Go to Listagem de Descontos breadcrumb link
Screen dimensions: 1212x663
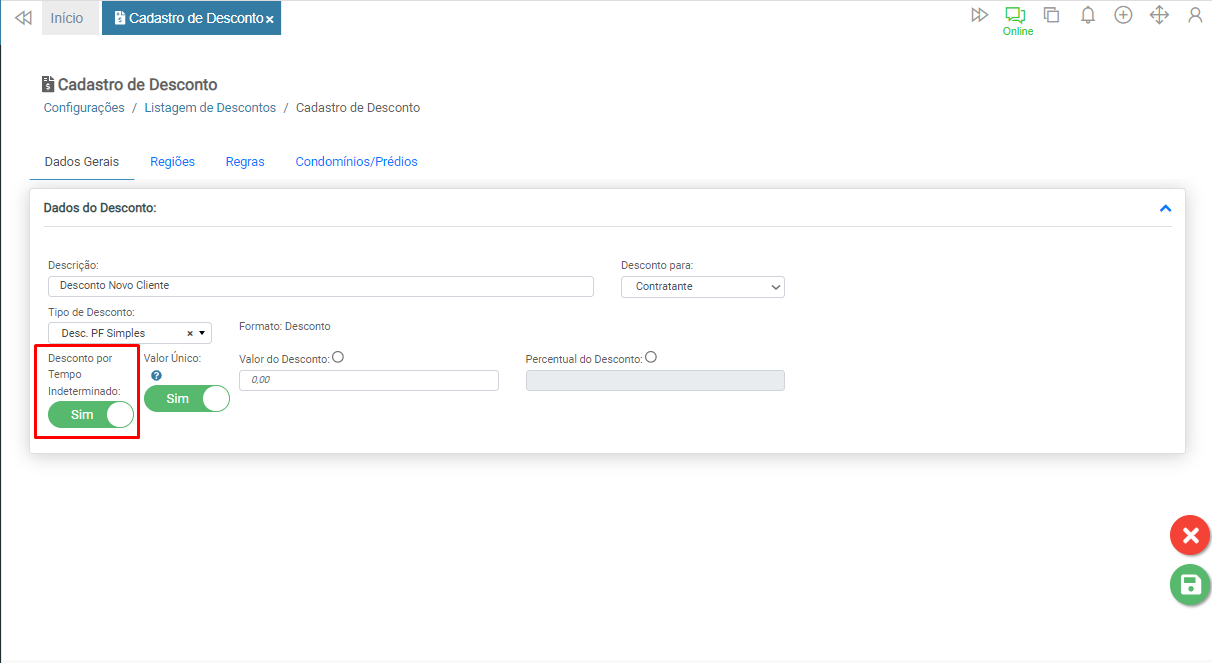(210, 107)
